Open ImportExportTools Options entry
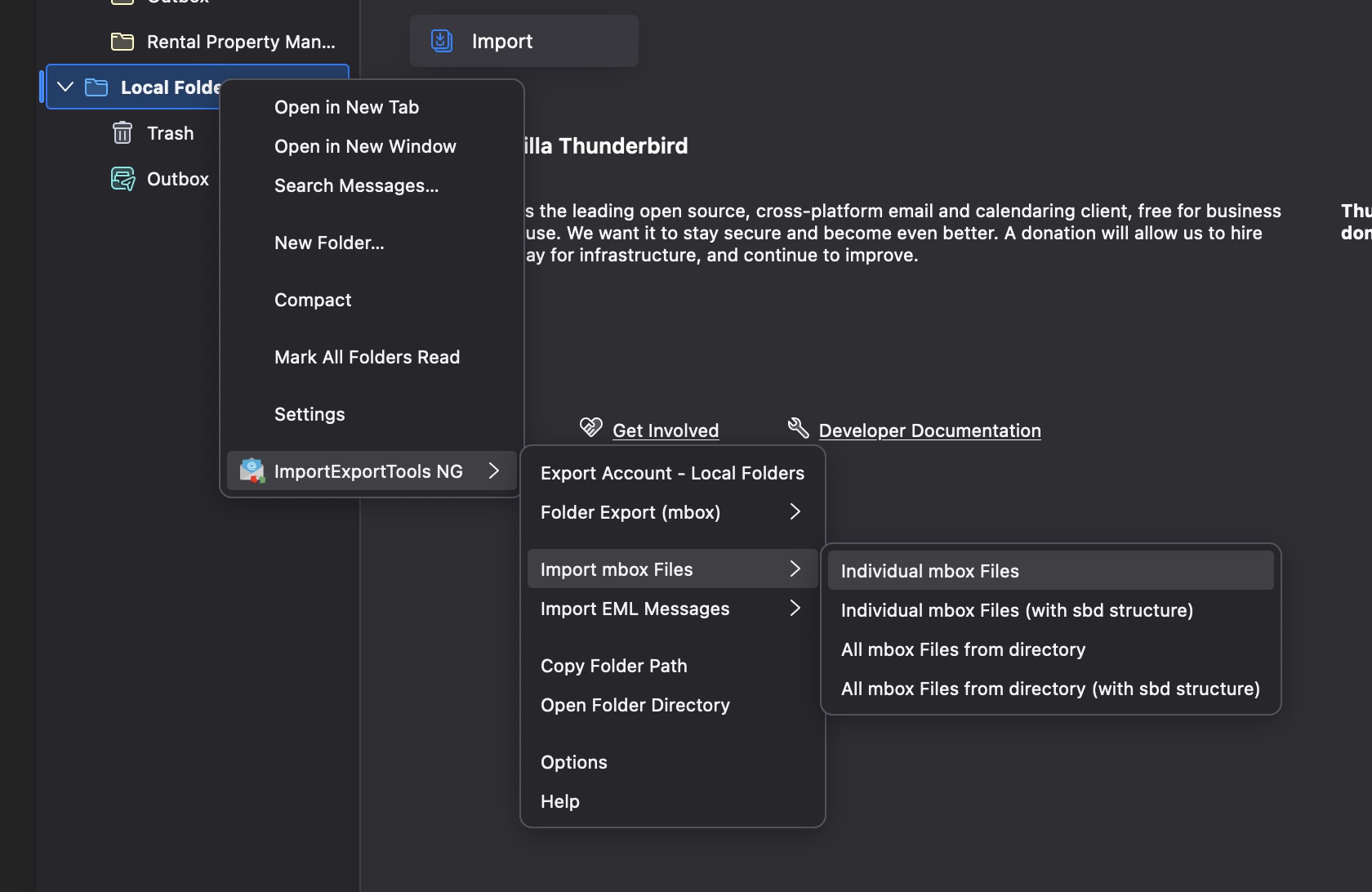The height and width of the screenshot is (892, 1372). pyautogui.click(x=672, y=762)
